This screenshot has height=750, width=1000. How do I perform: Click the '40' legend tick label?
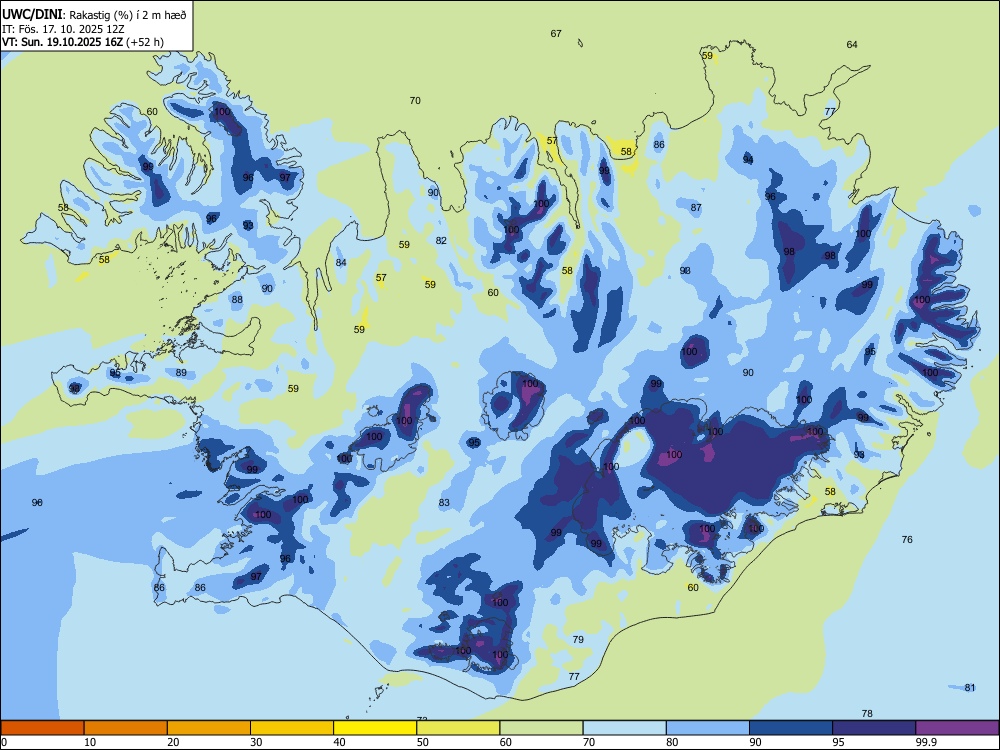coord(340,742)
